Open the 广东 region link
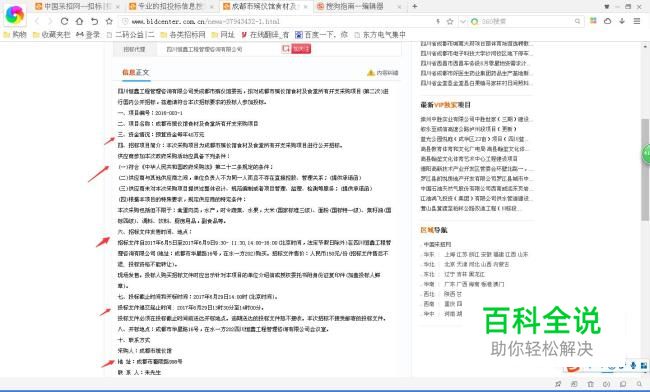This screenshot has width=650, height=392. point(450,284)
